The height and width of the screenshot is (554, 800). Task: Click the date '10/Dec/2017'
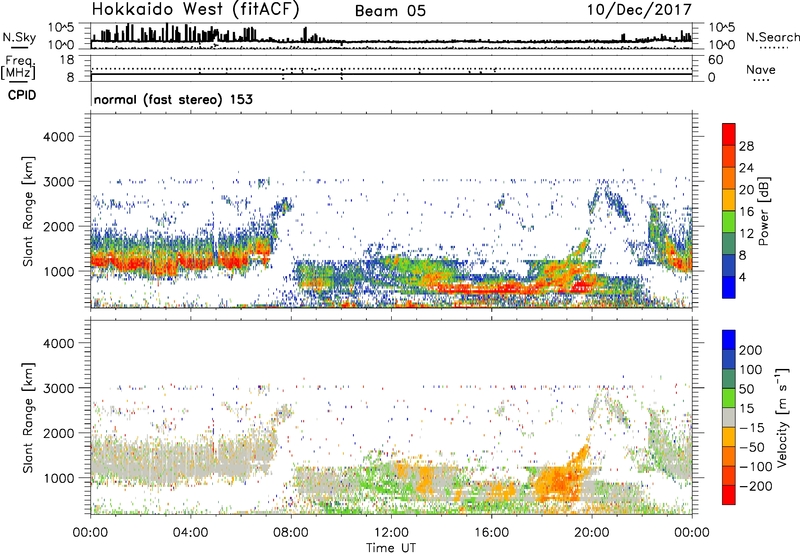pos(639,10)
